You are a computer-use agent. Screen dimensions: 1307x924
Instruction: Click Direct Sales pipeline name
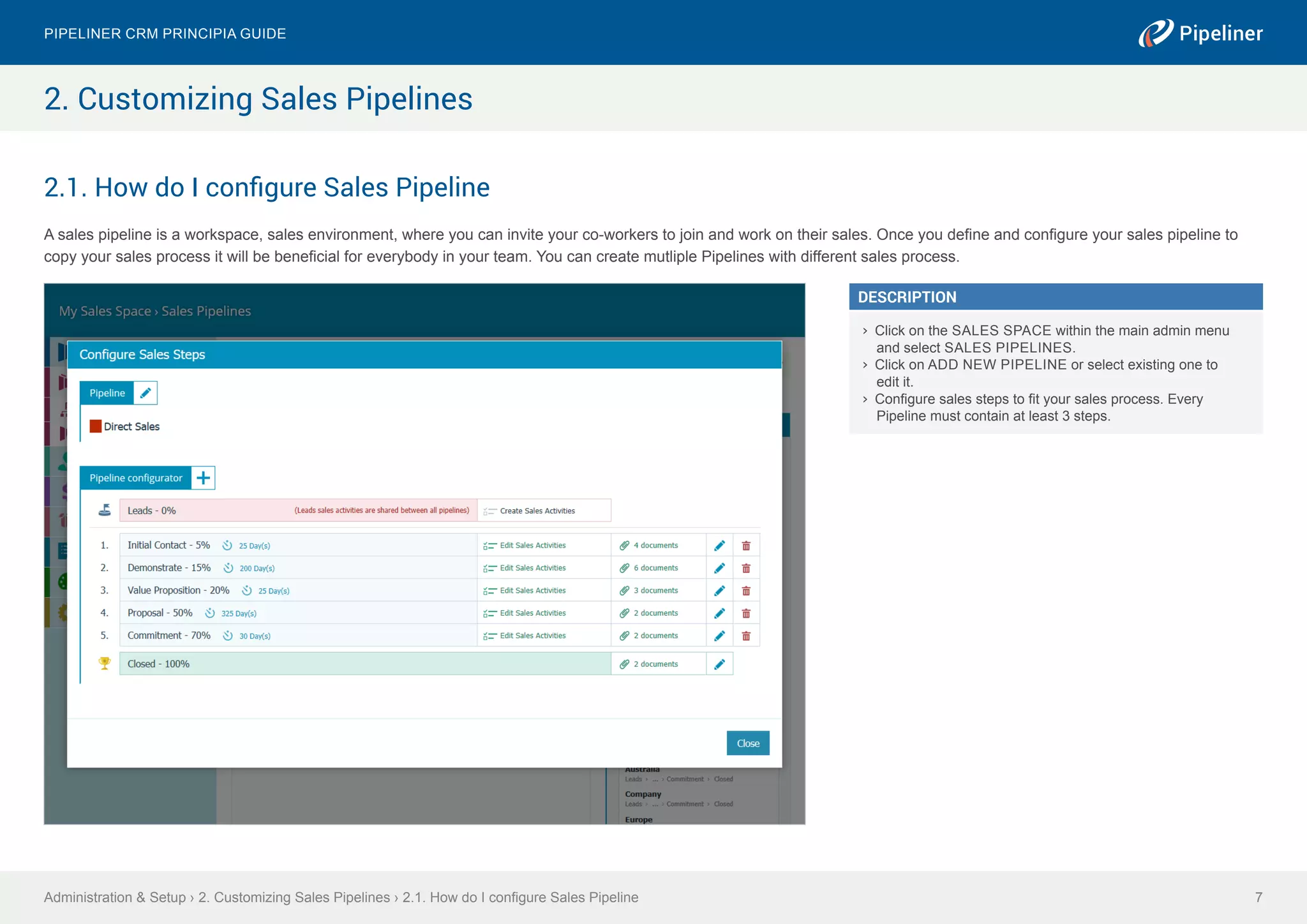pos(131,426)
